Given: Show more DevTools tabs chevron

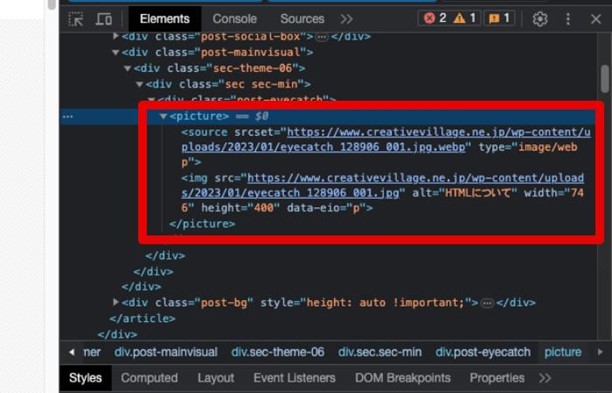Looking at the screenshot, I should [346, 19].
